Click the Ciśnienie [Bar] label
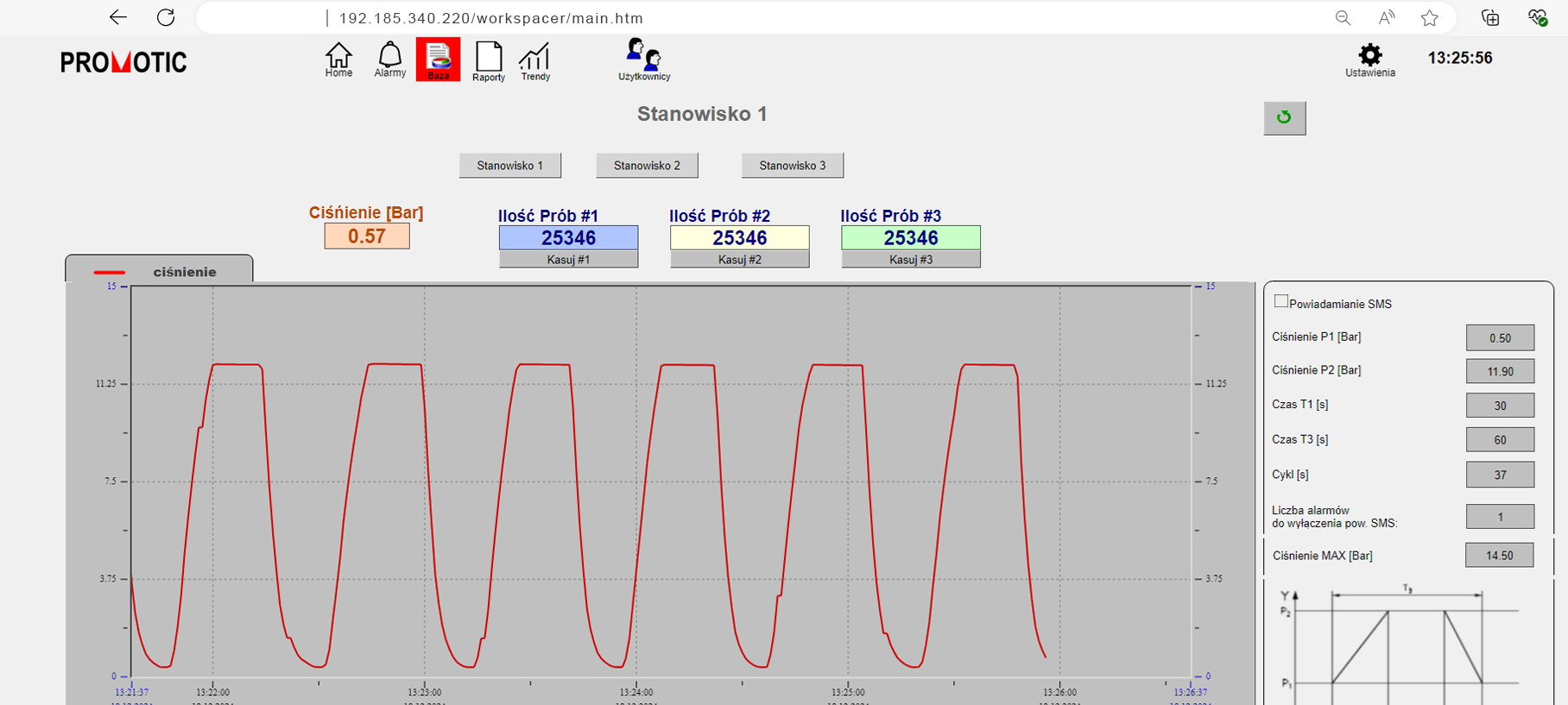 click(366, 212)
